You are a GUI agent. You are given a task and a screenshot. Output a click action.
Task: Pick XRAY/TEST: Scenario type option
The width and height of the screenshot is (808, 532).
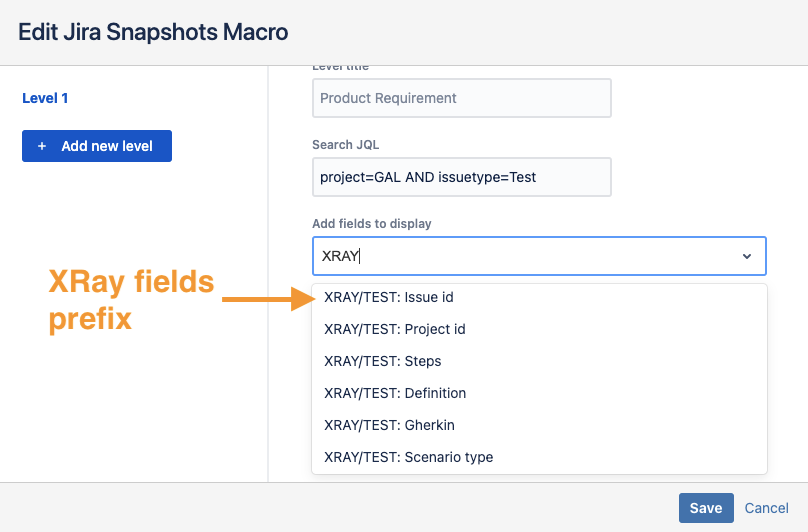[x=540, y=457]
